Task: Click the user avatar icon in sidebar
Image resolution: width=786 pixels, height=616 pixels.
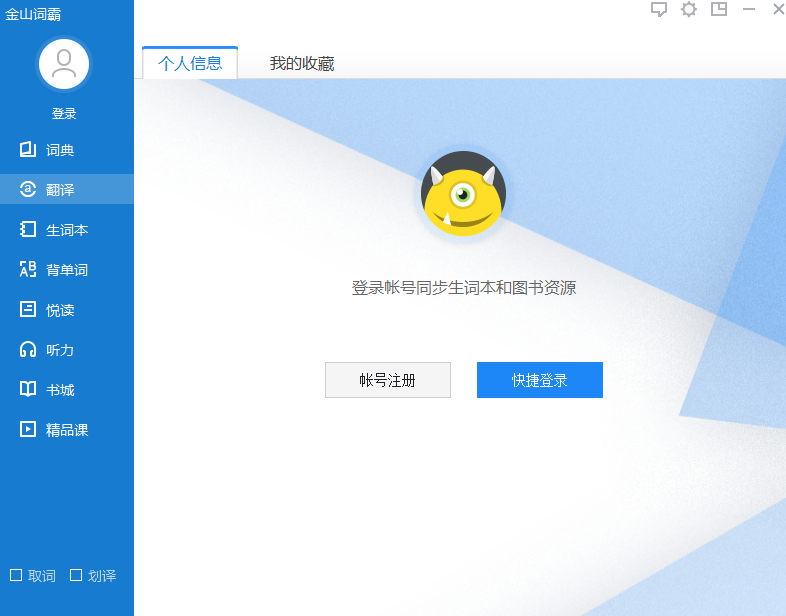Action: (x=64, y=64)
